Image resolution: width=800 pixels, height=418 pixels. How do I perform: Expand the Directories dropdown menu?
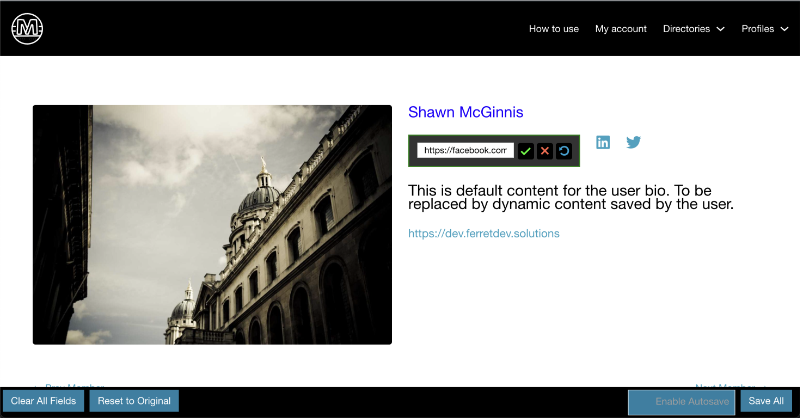tap(693, 29)
